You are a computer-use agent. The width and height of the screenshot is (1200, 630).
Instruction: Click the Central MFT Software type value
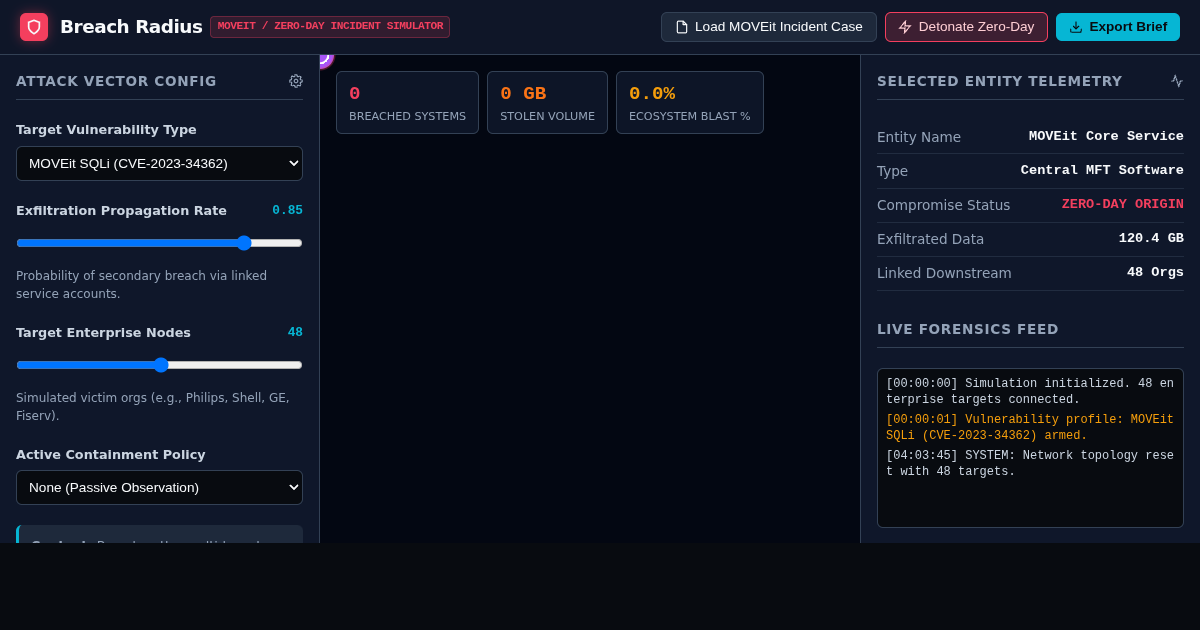[1102, 170]
